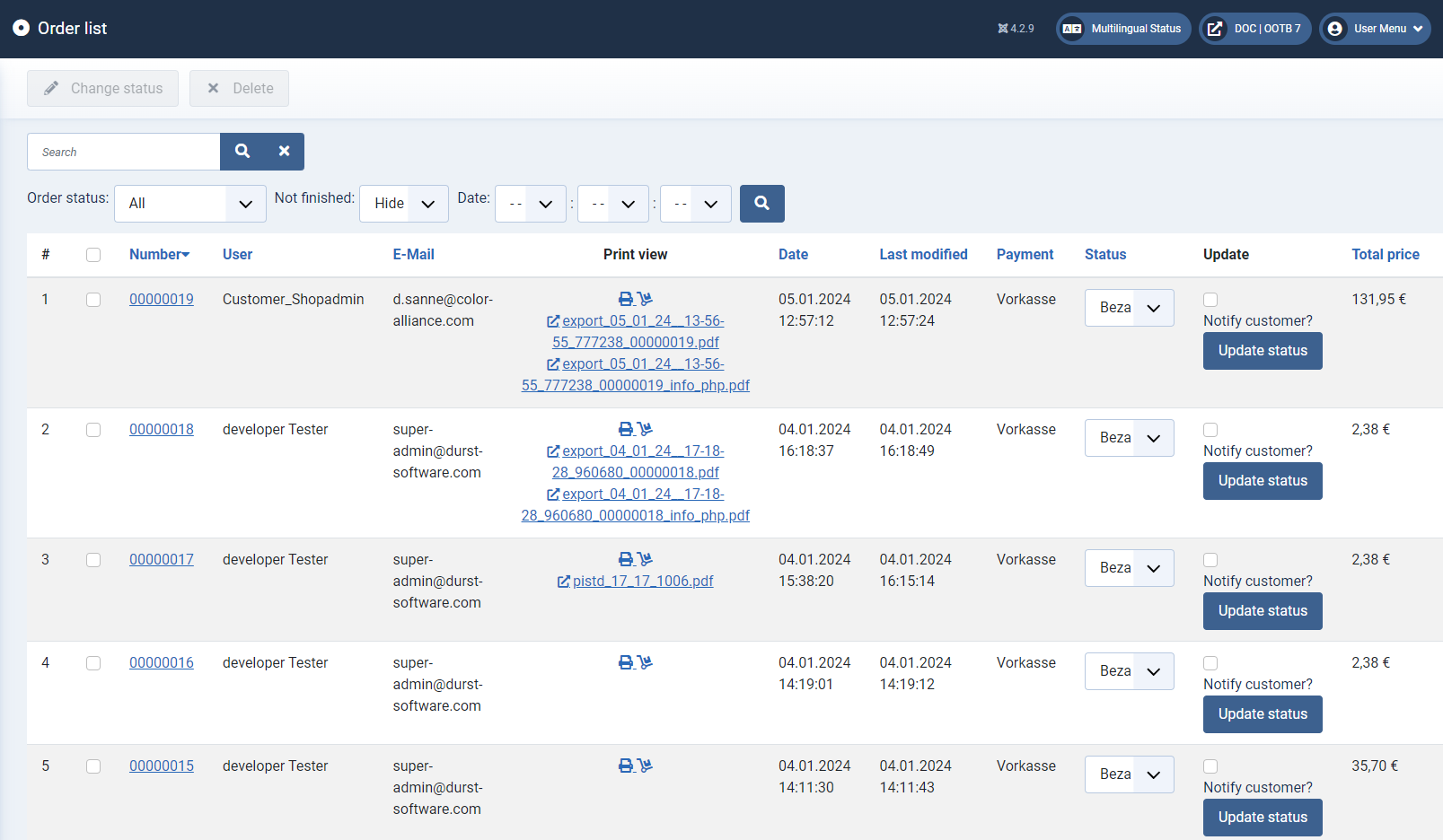Enable Notify customer for order 00000019

(1210, 300)
